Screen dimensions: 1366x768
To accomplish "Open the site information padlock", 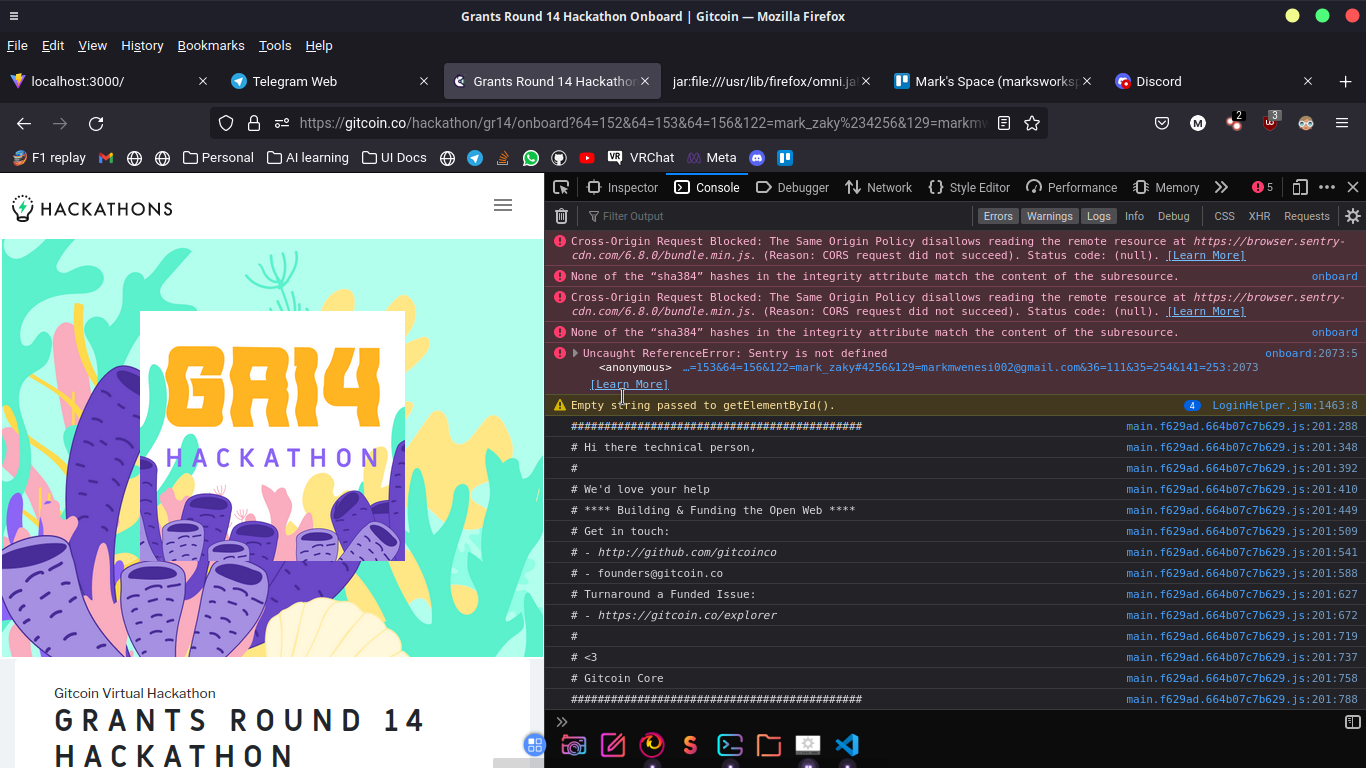I will coord(254,123).
